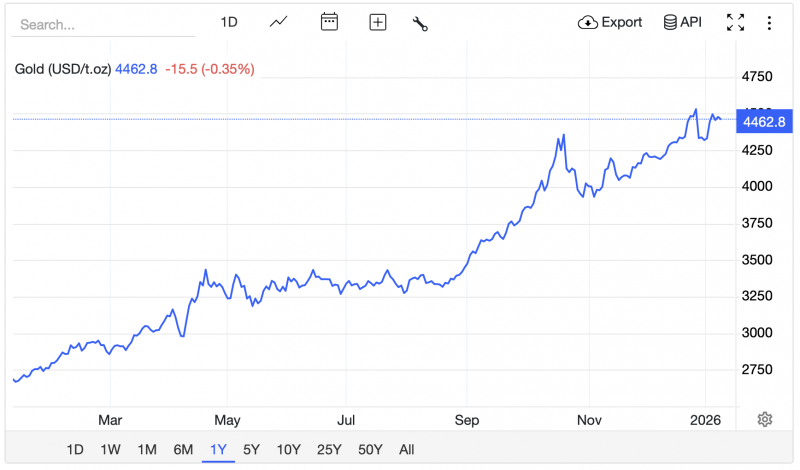Select the 1D time range tab

(x=75, y=449)
